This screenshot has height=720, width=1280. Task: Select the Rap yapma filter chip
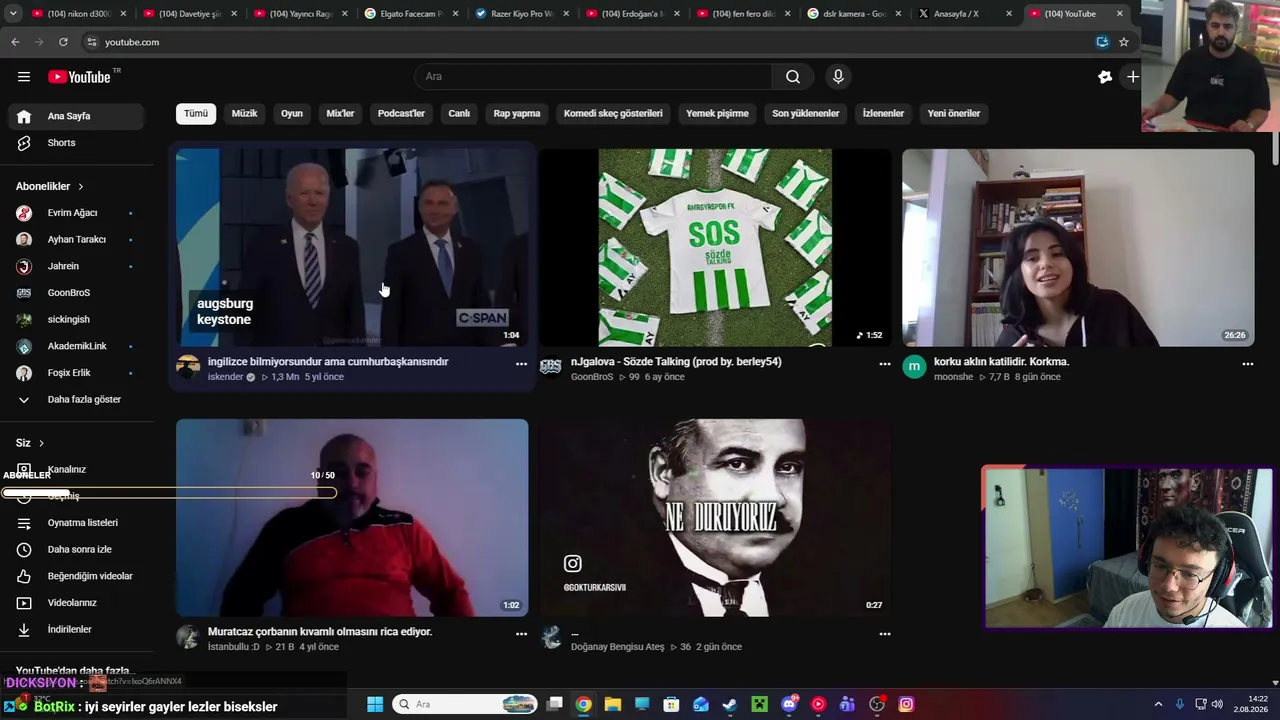[517, 113]
